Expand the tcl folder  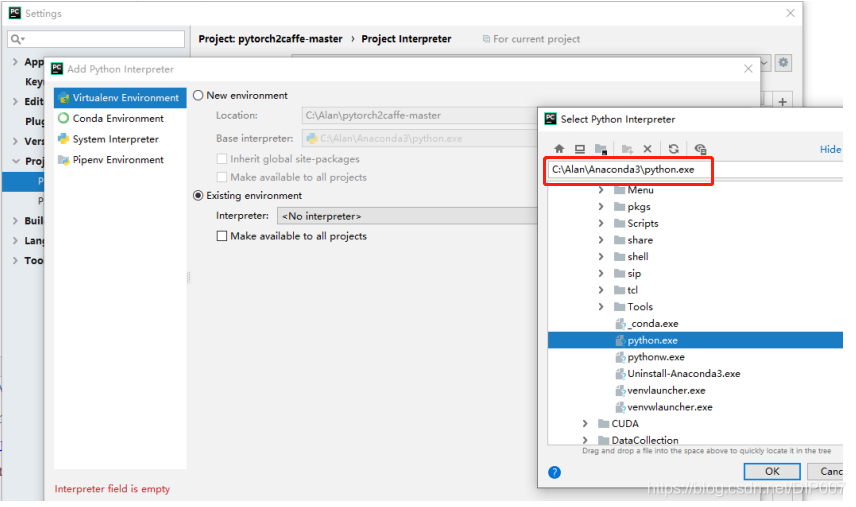pos(601,290)
